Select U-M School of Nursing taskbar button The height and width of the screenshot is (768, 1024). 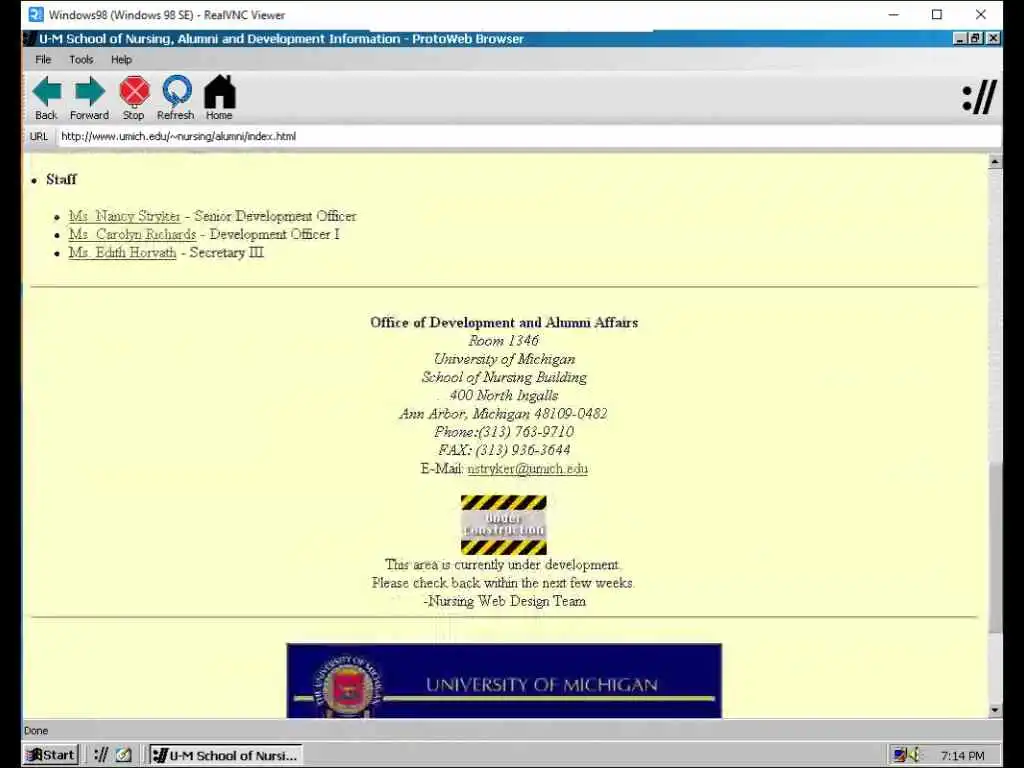pyautogui.click(x=225, y=755)
